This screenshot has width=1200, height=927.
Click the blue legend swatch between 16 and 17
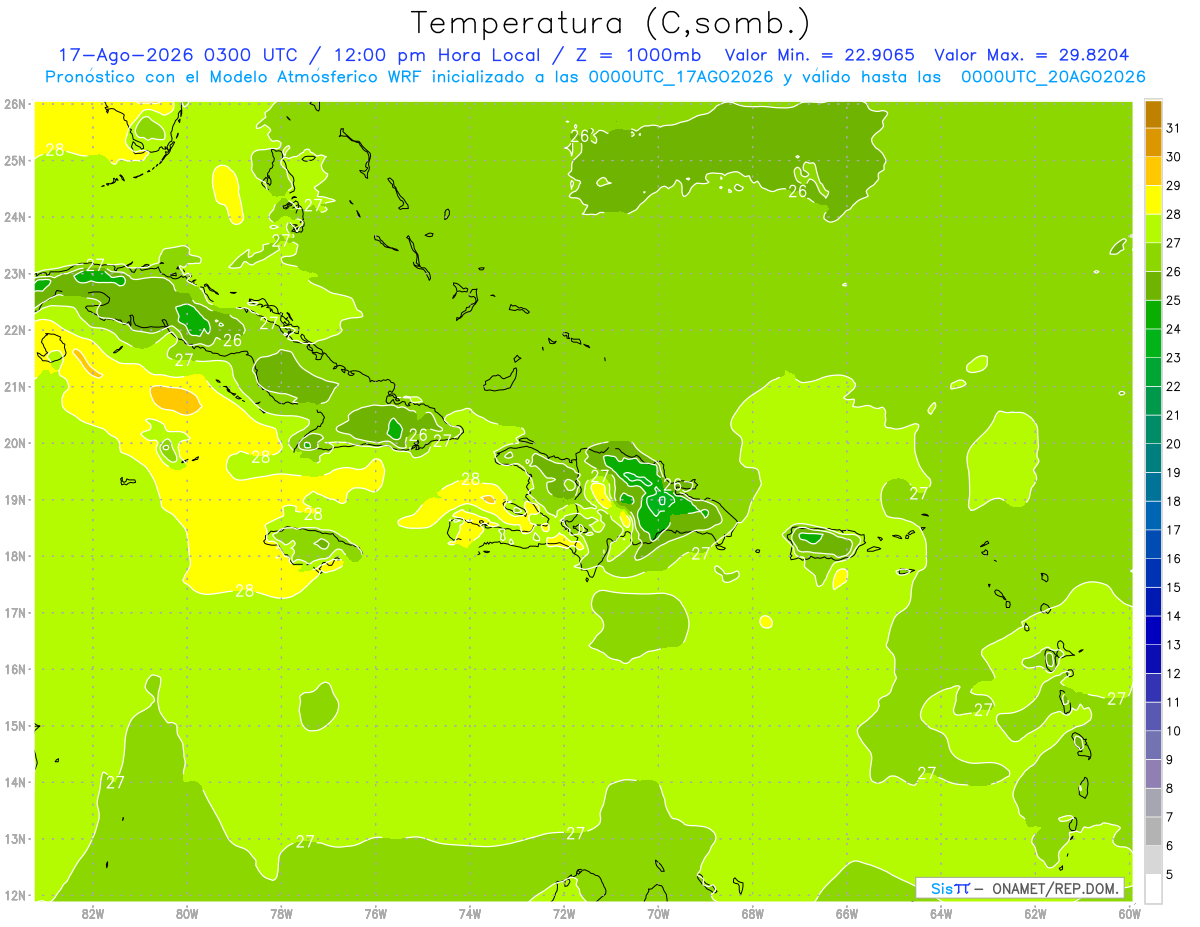point(1153,544)
